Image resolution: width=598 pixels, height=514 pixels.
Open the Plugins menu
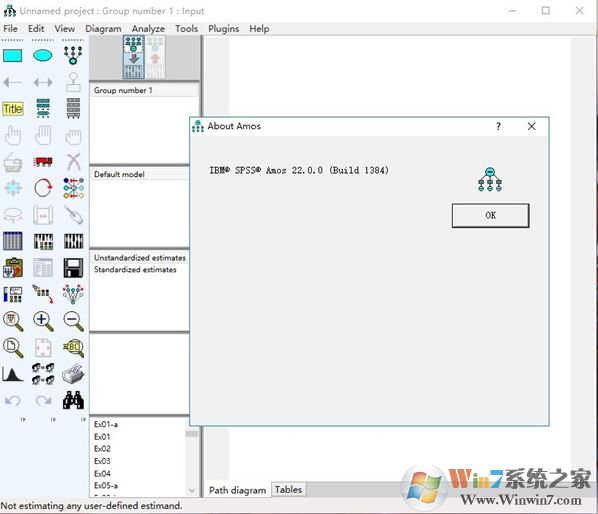223,29
